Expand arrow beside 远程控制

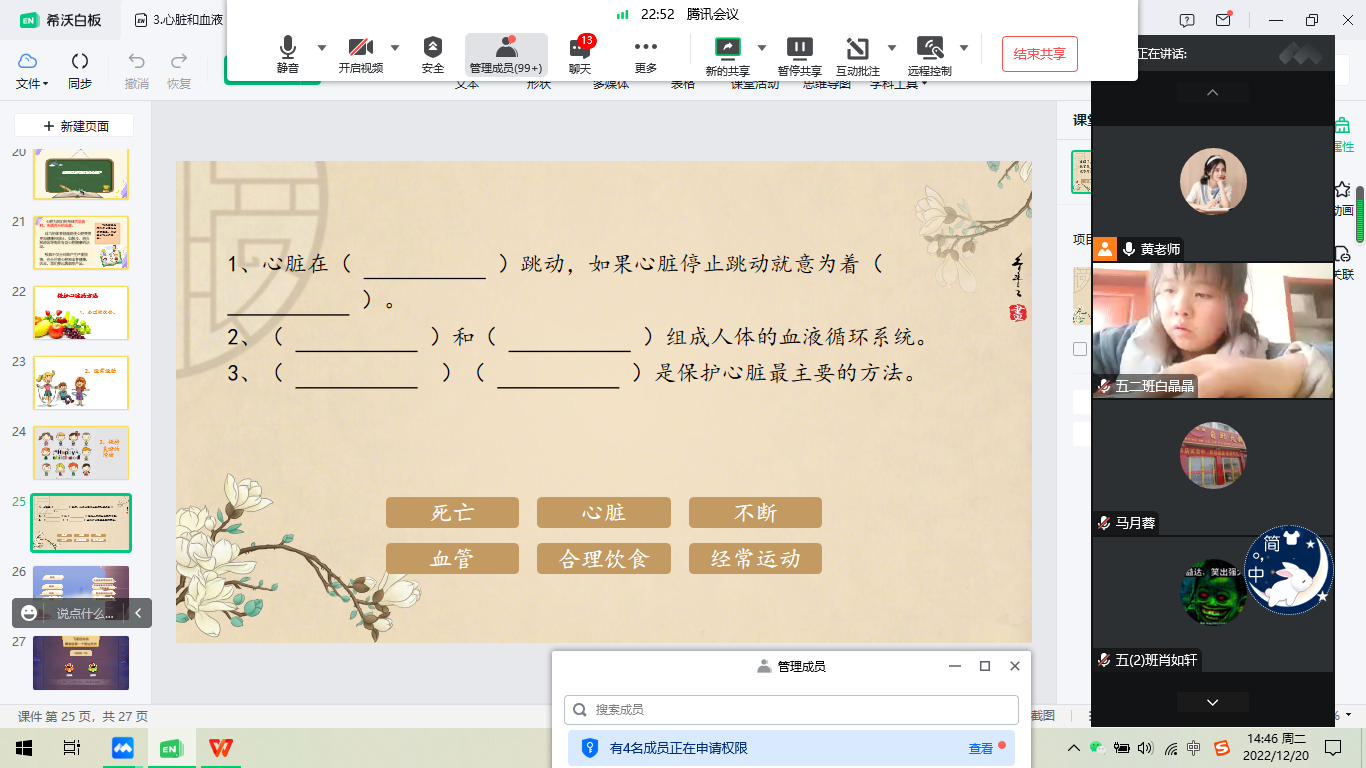tap(964, 47)
